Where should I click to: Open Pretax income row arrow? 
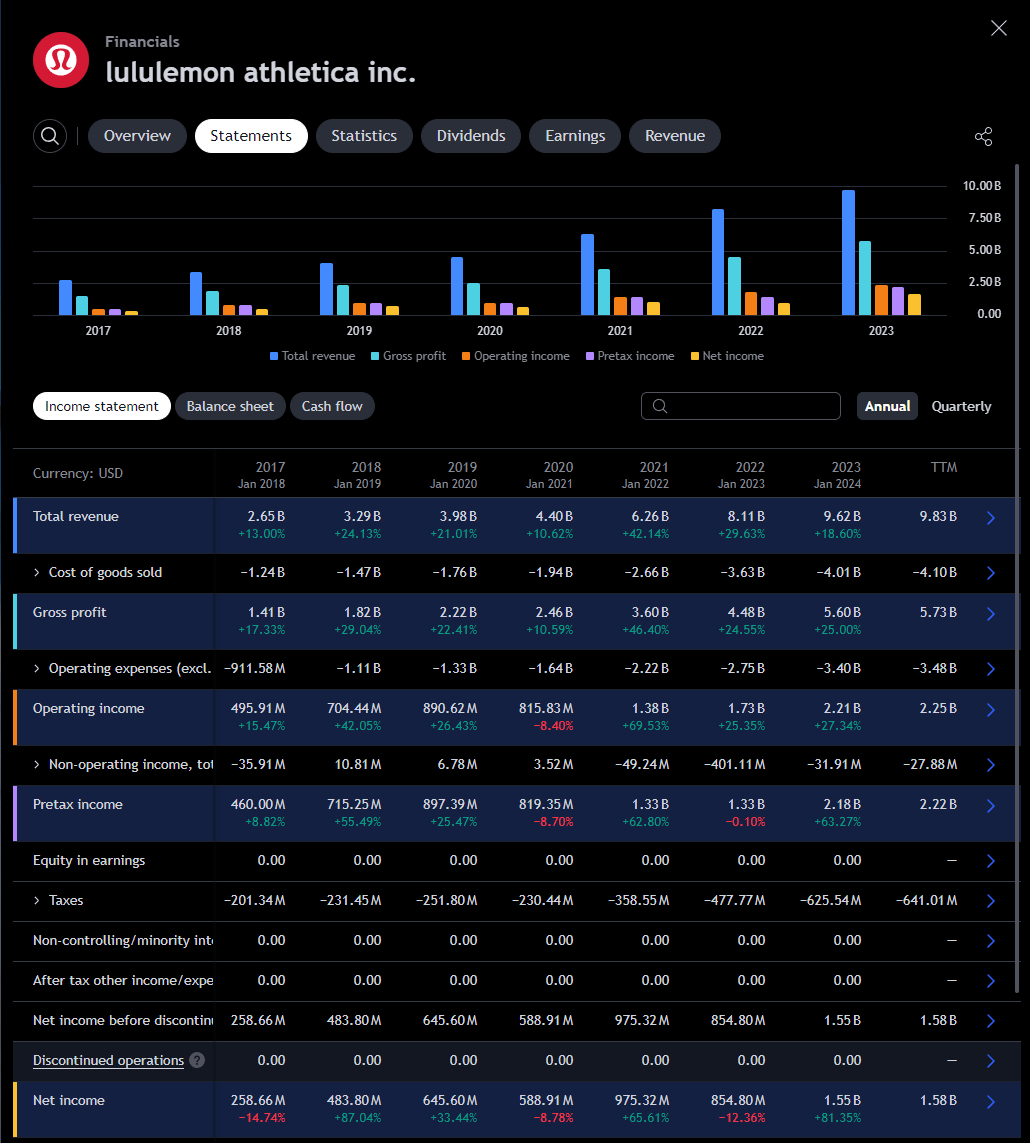point(991,805)
